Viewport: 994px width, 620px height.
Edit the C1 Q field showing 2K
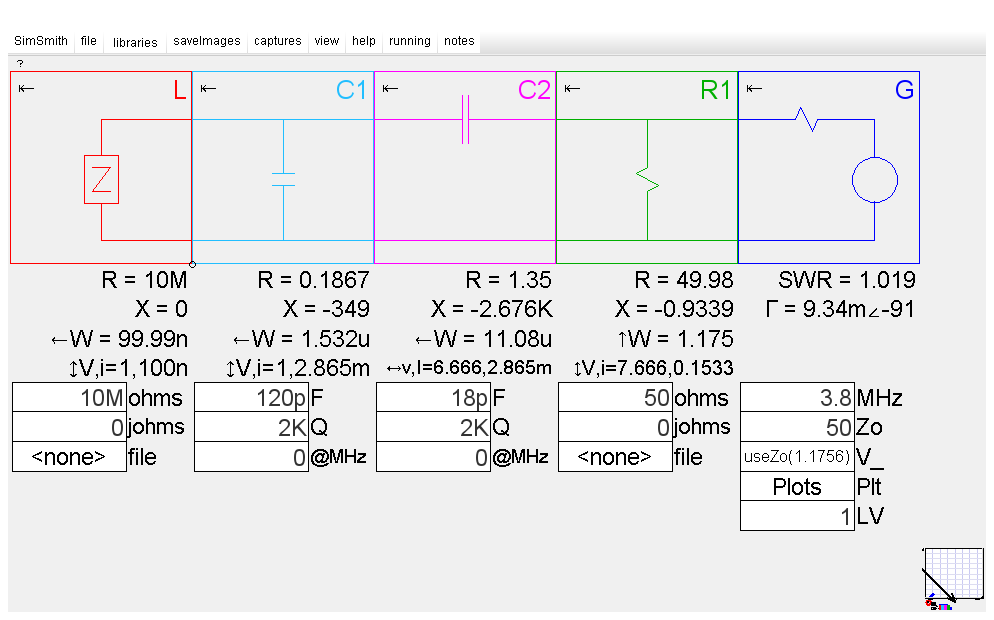pyautogui.click(x=251, y=427)
